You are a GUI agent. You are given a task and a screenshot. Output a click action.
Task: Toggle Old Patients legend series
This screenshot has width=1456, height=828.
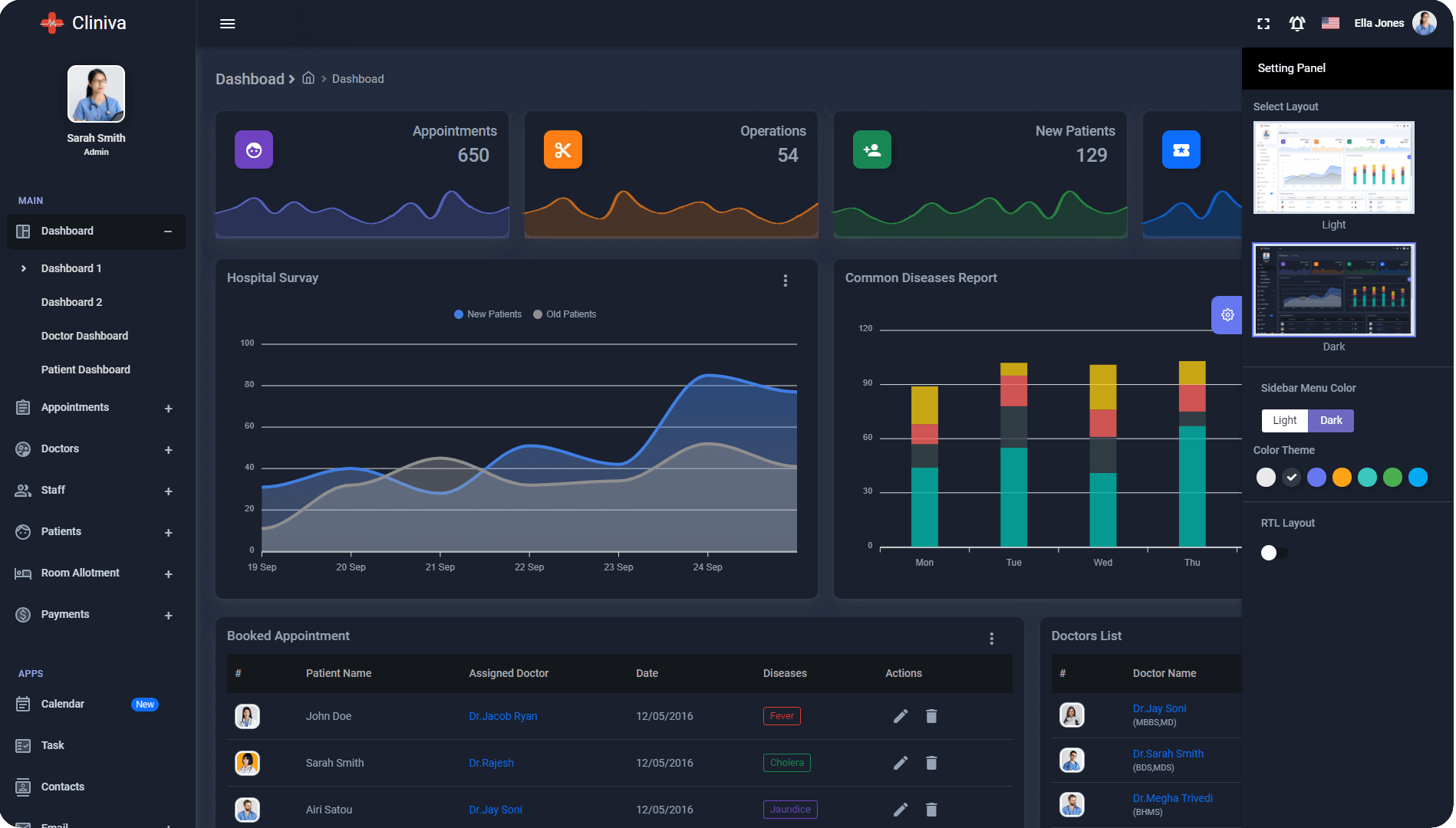[565, 314]
